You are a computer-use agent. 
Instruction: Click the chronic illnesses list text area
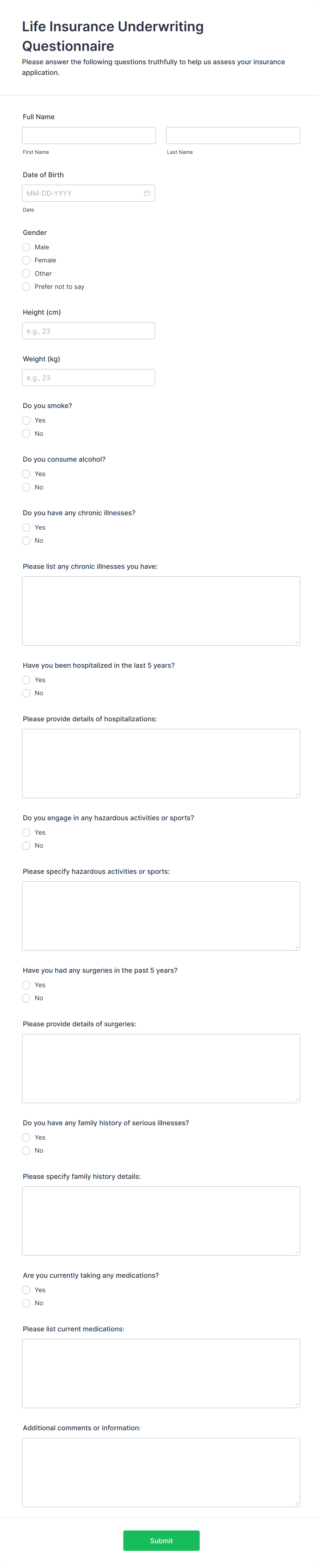(161, 611)
